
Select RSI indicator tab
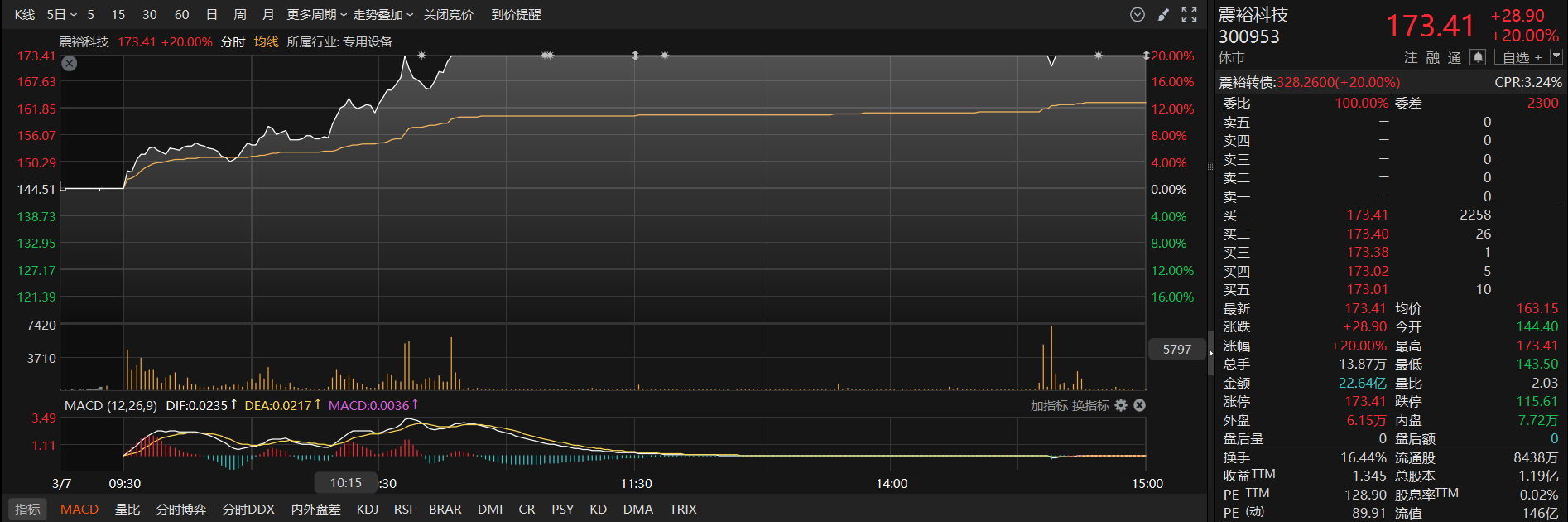click(x=403, y=510)
